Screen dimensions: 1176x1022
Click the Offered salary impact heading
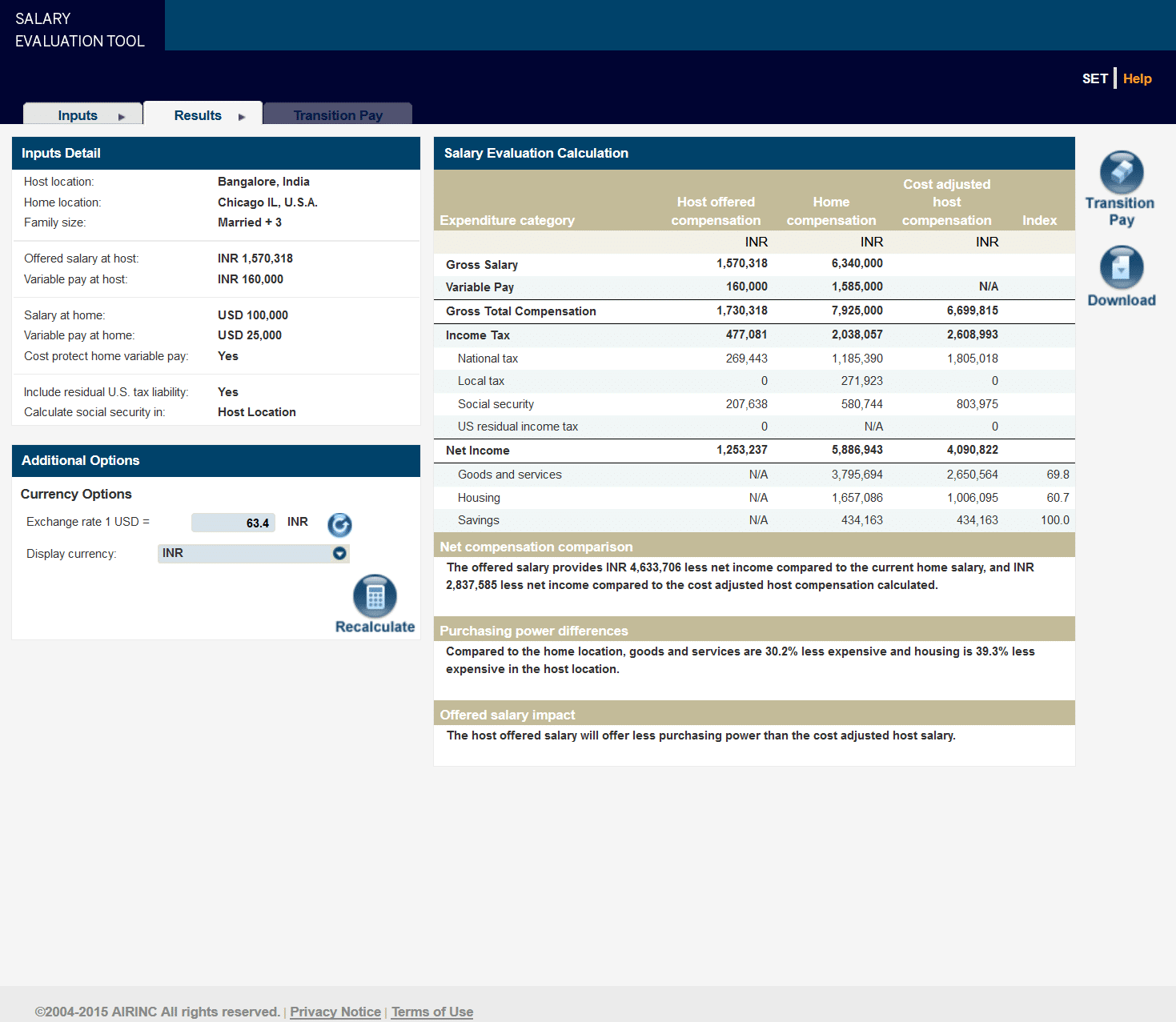[507, 715]
